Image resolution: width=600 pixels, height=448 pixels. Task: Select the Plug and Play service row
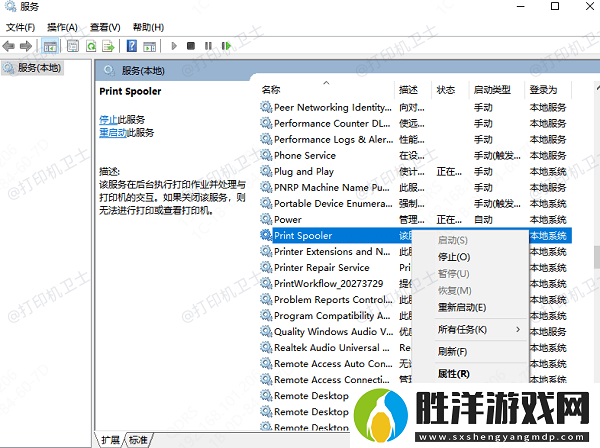415,171
